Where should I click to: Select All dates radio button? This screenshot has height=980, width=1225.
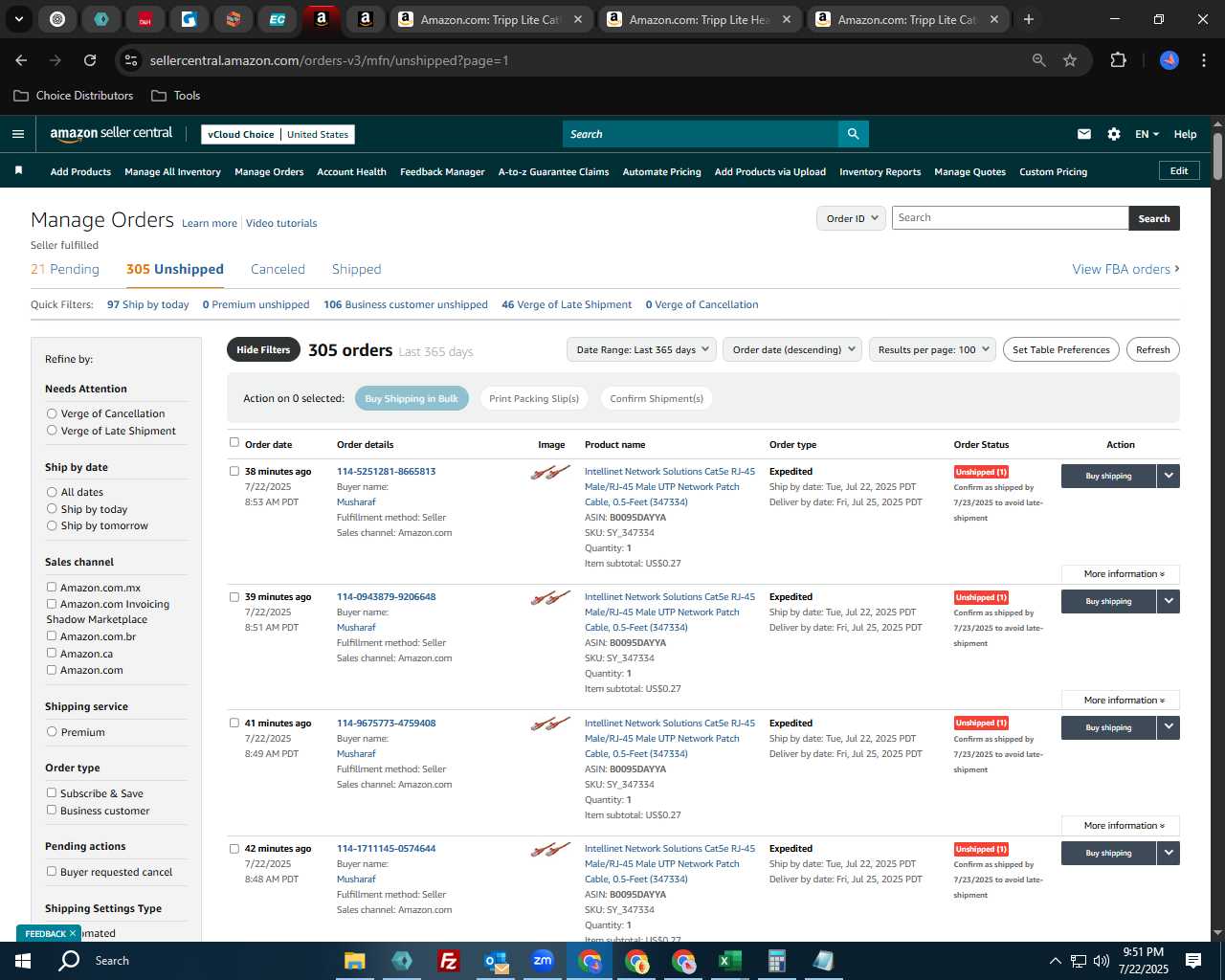pyautogui.click(x=52, y=492)
